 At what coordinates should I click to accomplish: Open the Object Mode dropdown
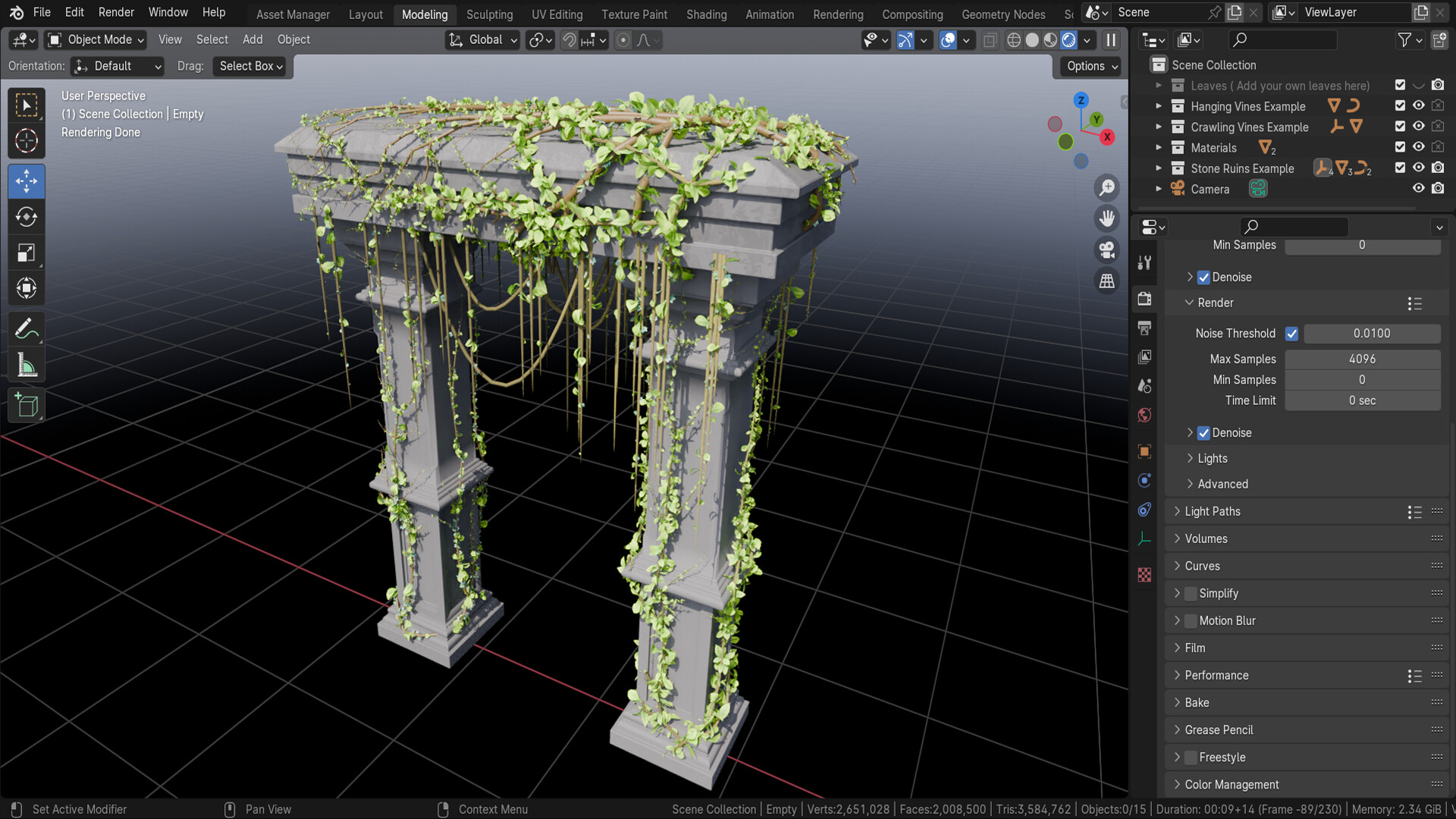(95, 39)
